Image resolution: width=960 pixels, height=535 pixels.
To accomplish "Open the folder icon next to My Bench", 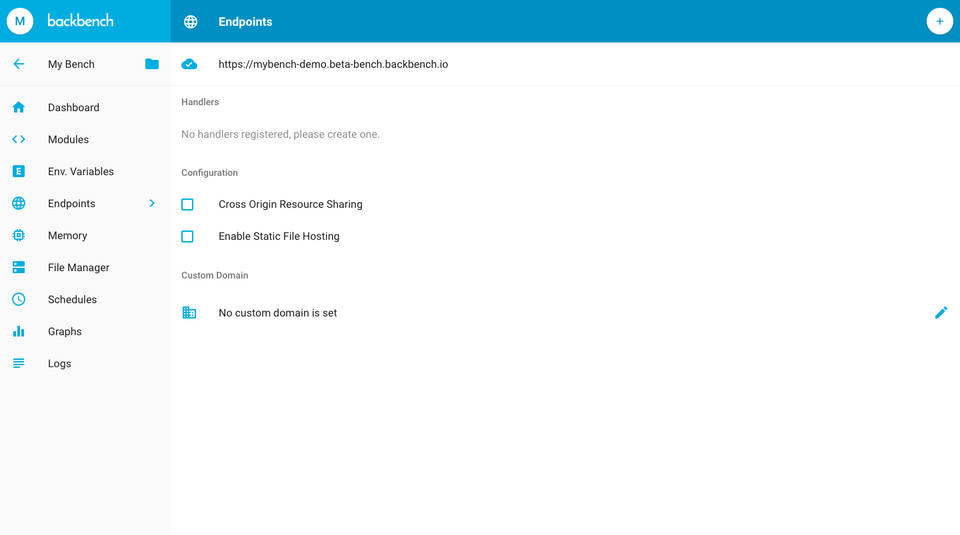I will point(152,64).
